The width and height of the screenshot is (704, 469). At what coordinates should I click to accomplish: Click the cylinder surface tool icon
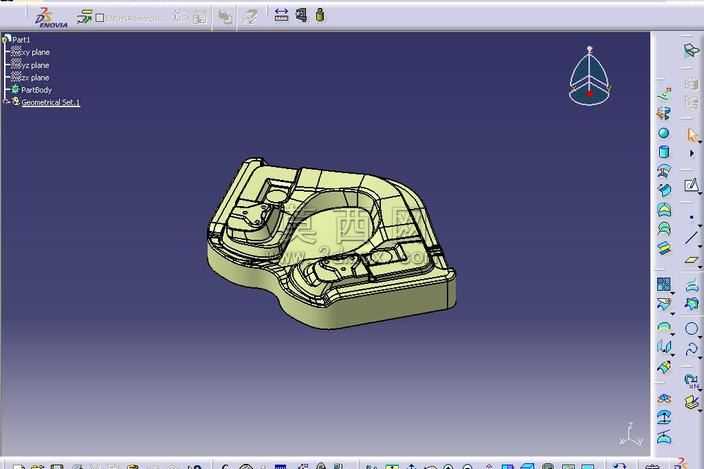(x=664, y=152)
